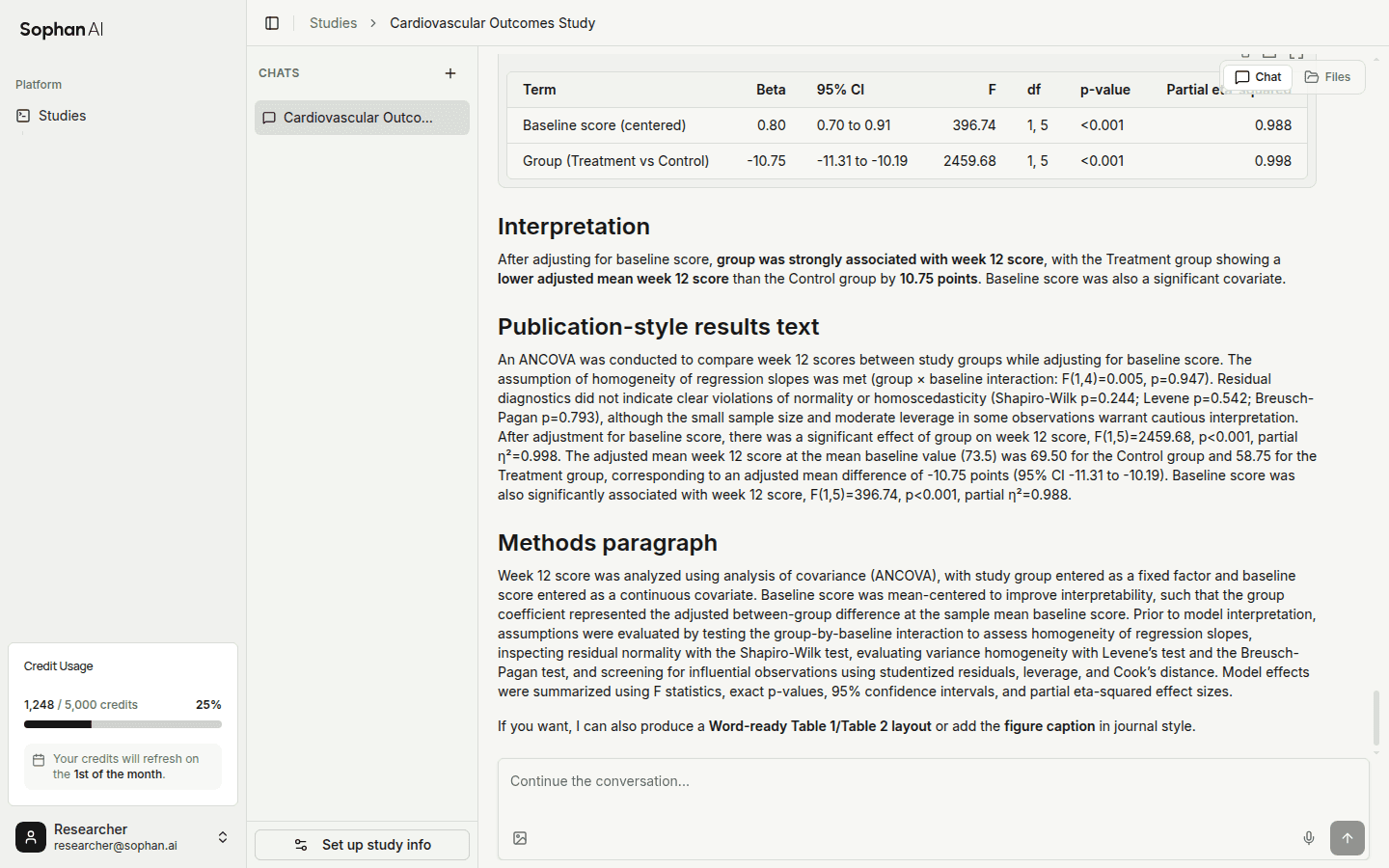
Task: Click the CHATS section label
Action: [x=279, y=73]
